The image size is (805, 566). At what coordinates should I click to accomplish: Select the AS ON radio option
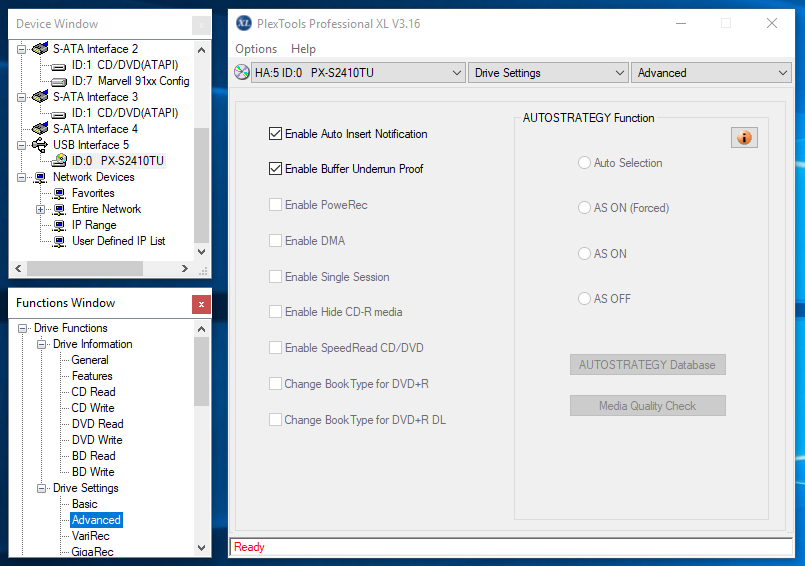(x=584, y=253)
